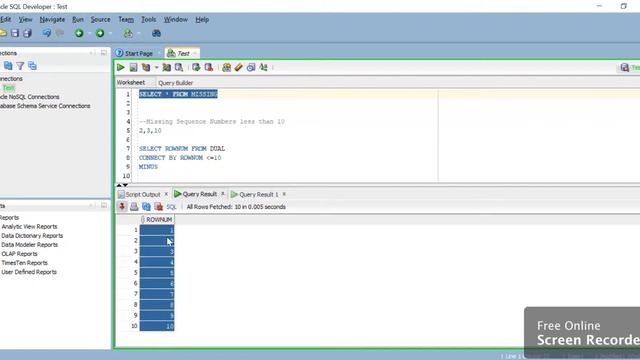Screen dimensions: 640x360
Task: Click the ROWNUM column header
Action: [157, 220]
